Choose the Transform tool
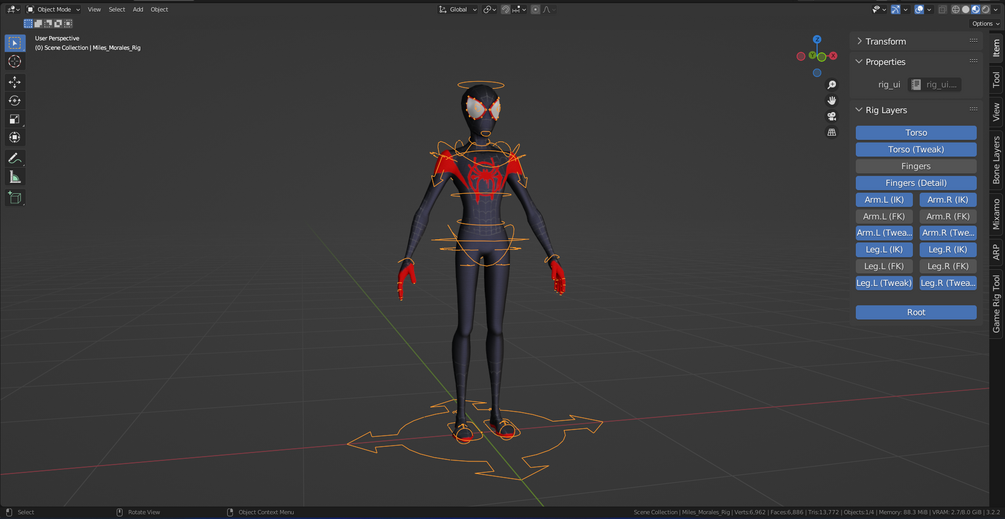The width and height of the screenshot is (1005, 519). [15, 137]
